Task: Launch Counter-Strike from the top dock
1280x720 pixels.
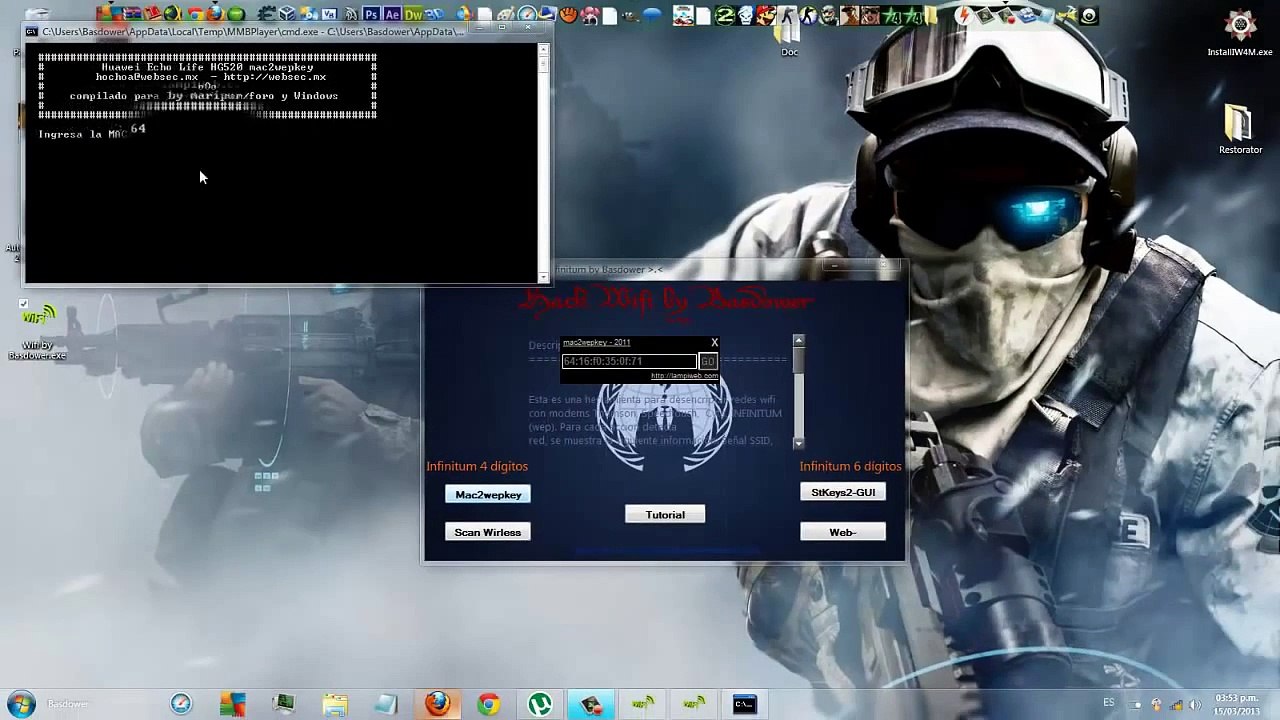Action: 787,15
